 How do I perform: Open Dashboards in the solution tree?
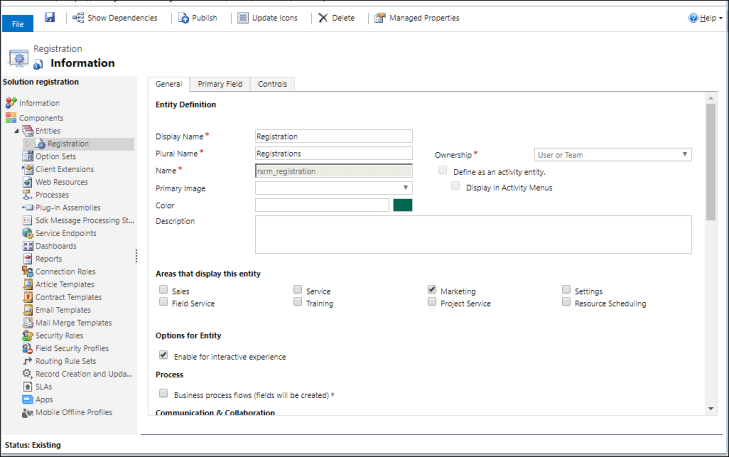point(55,245)
